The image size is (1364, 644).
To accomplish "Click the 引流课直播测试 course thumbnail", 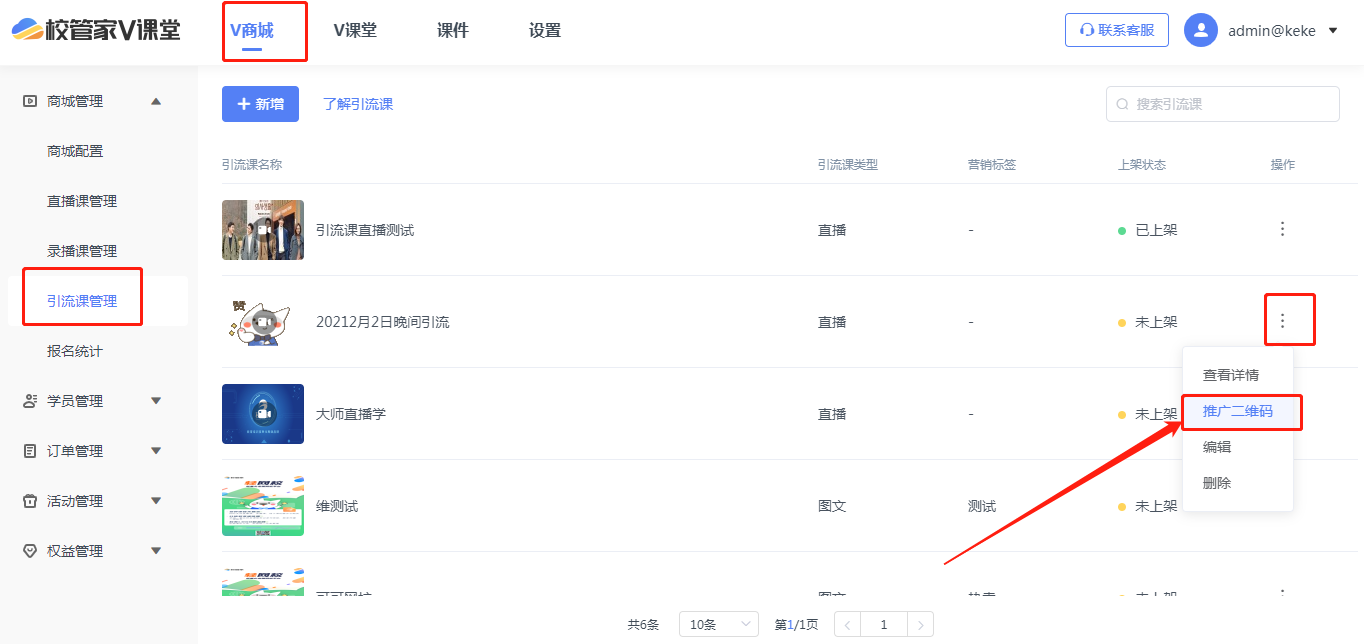I will pos(263,230).
